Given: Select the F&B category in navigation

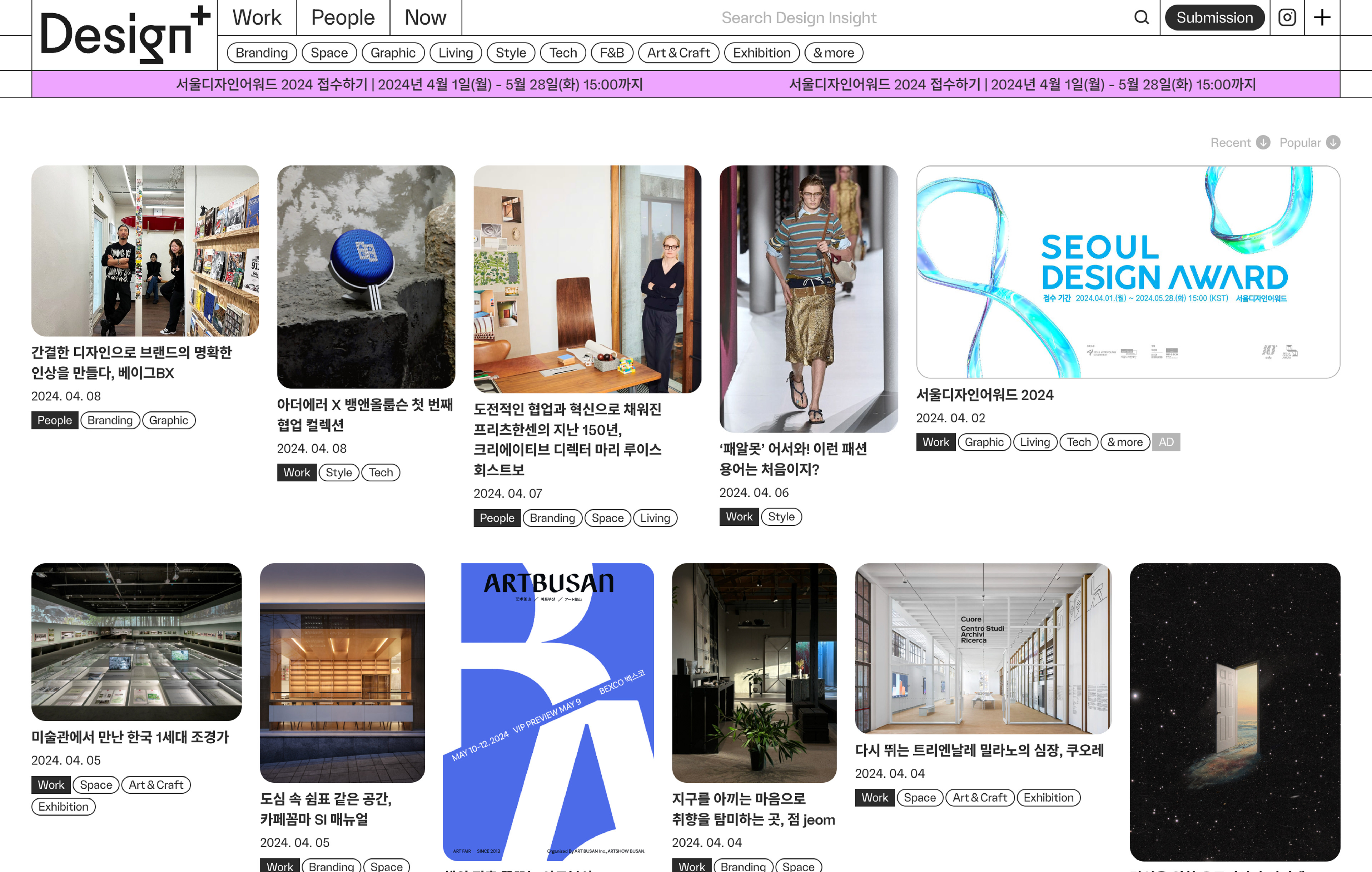Looking at the screenshot, I should coord(612,53).
